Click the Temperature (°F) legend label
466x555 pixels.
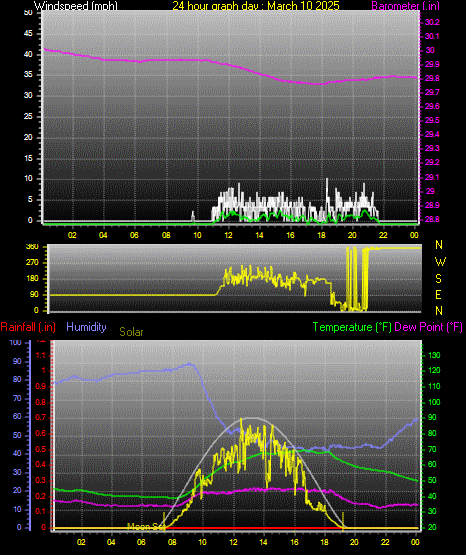(352, 327)
